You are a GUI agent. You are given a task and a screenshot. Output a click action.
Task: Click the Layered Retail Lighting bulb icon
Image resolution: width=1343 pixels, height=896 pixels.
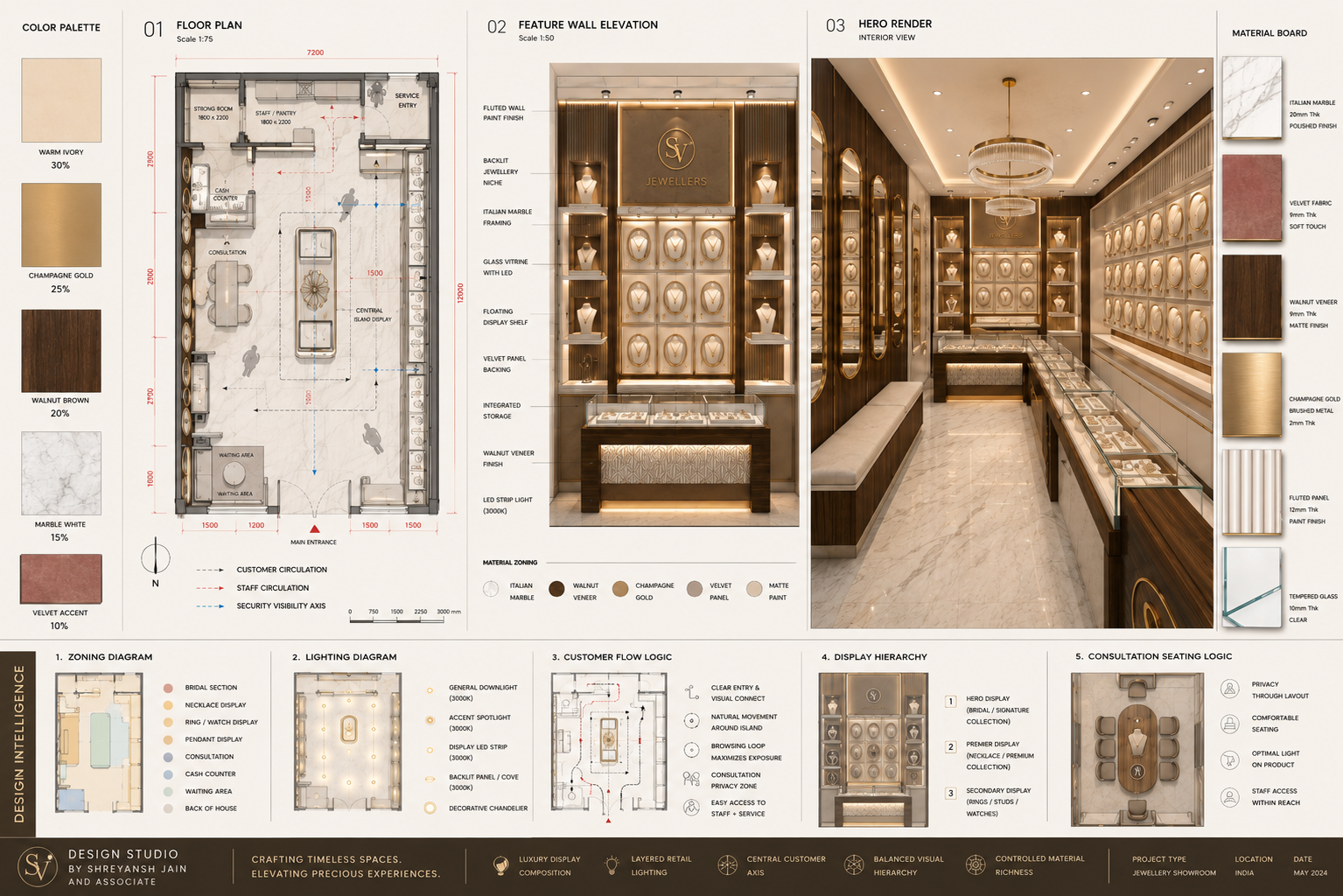612,865
